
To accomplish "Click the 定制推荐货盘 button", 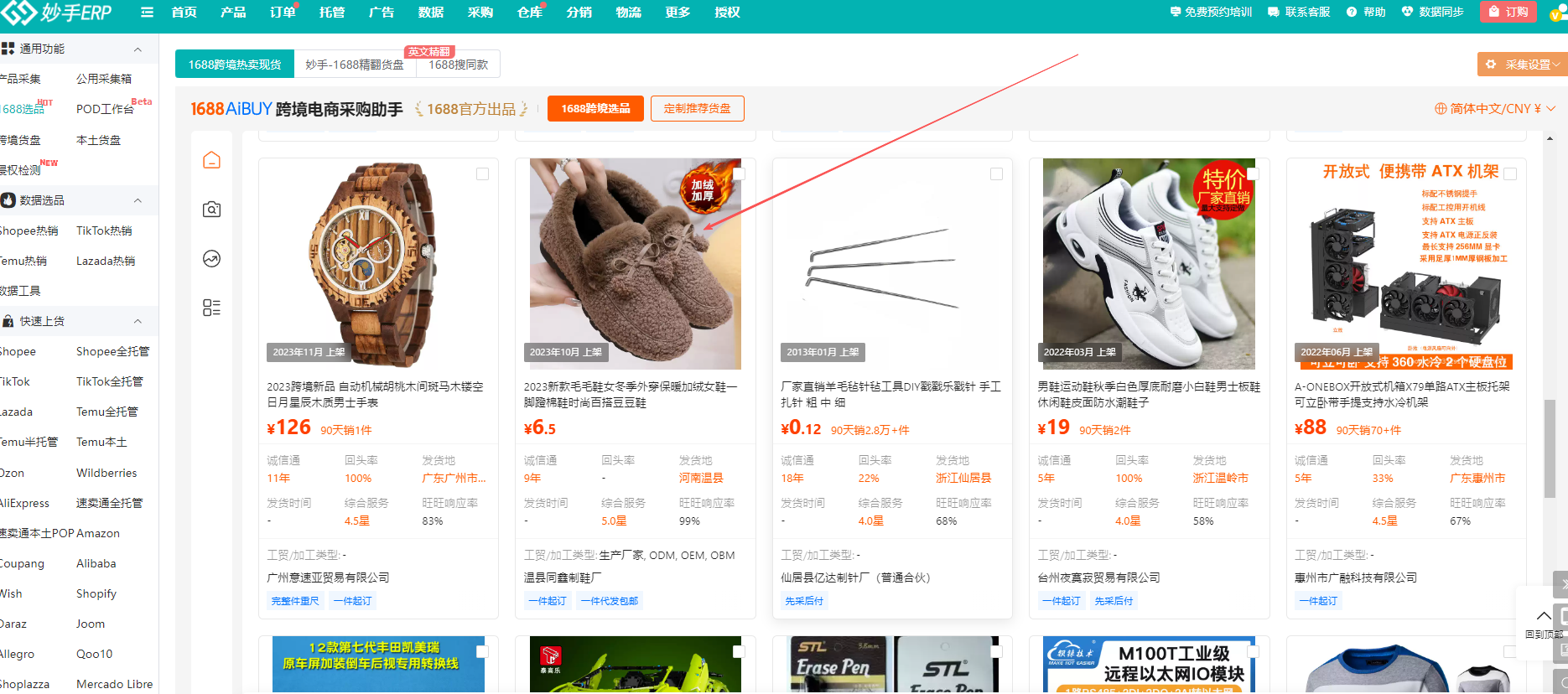I will (697, 109).
